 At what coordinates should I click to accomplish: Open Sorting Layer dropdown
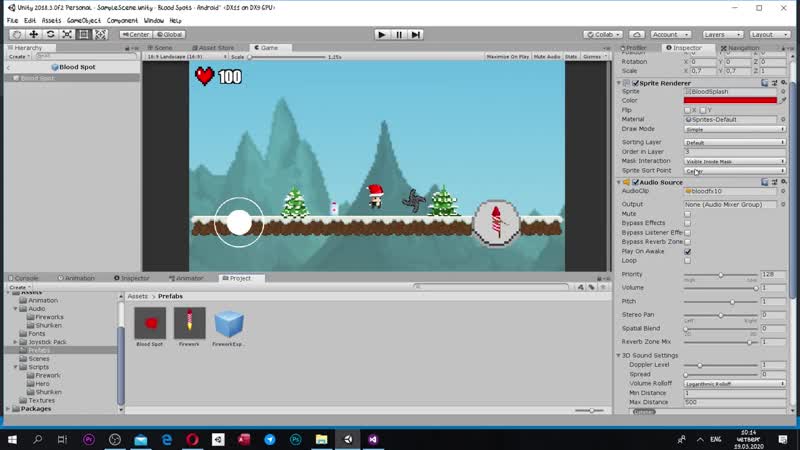pos(734,142)
